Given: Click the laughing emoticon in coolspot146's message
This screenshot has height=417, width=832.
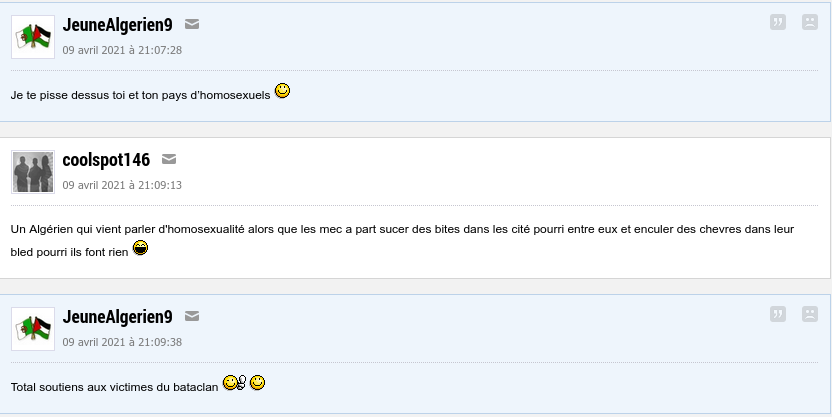Looking at the screenshot, I should pyautogui.click(x=140, y=248).
